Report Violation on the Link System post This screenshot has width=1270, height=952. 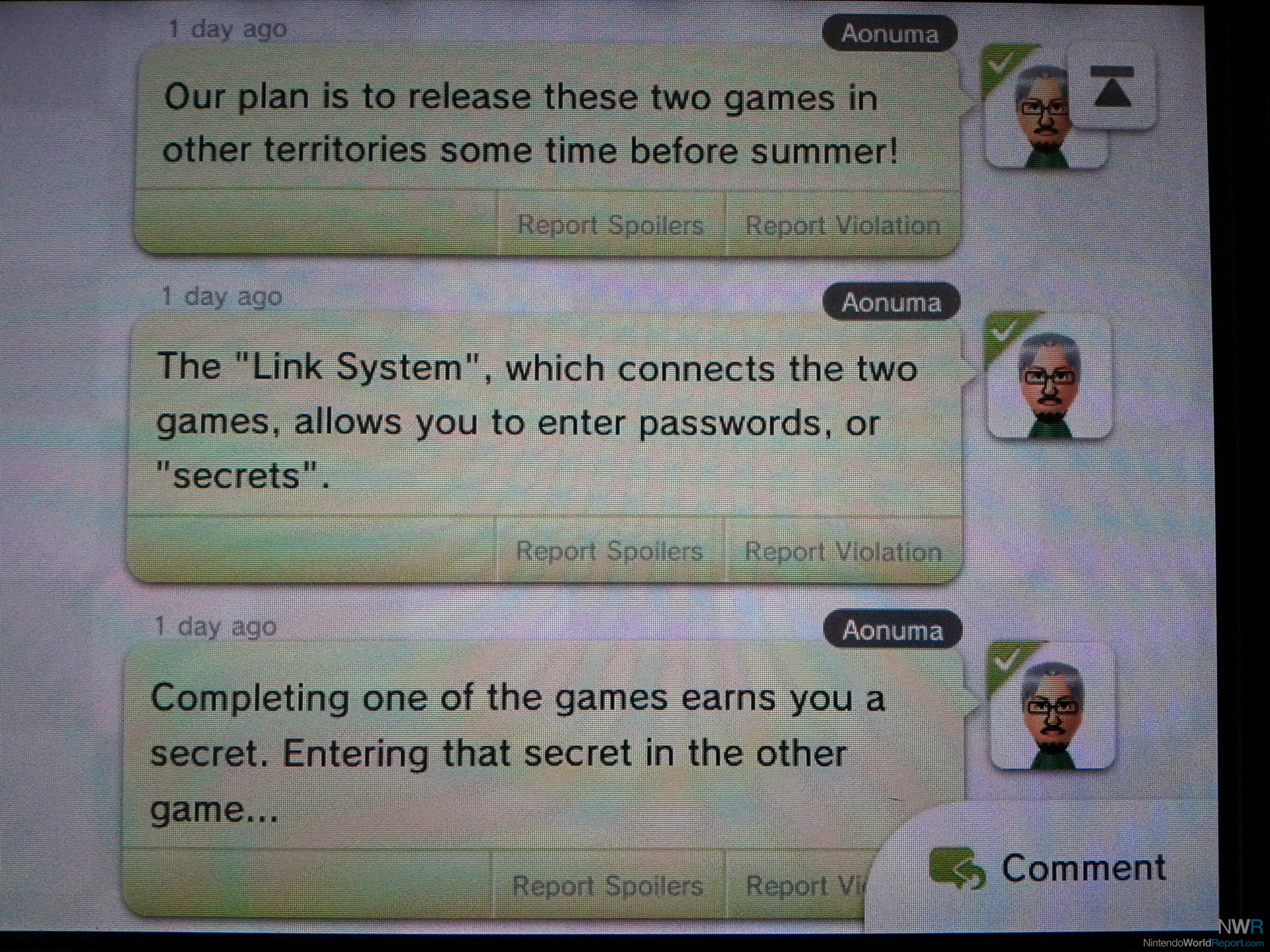pyautogui.click(x=843, y=551)
